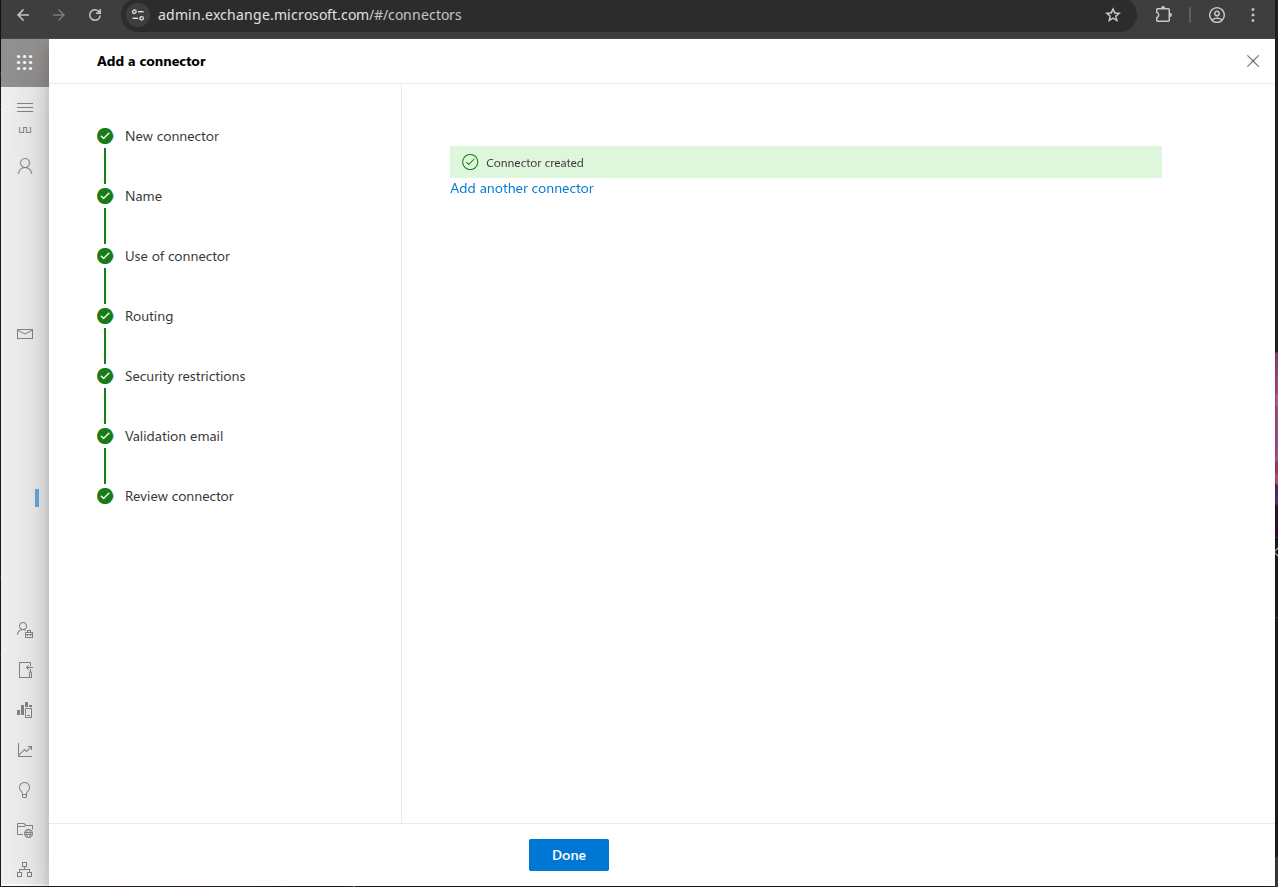Open Recipients person icon in sidebar
This screenshot has height=887, width=1278.
click(x=25, y=166)
